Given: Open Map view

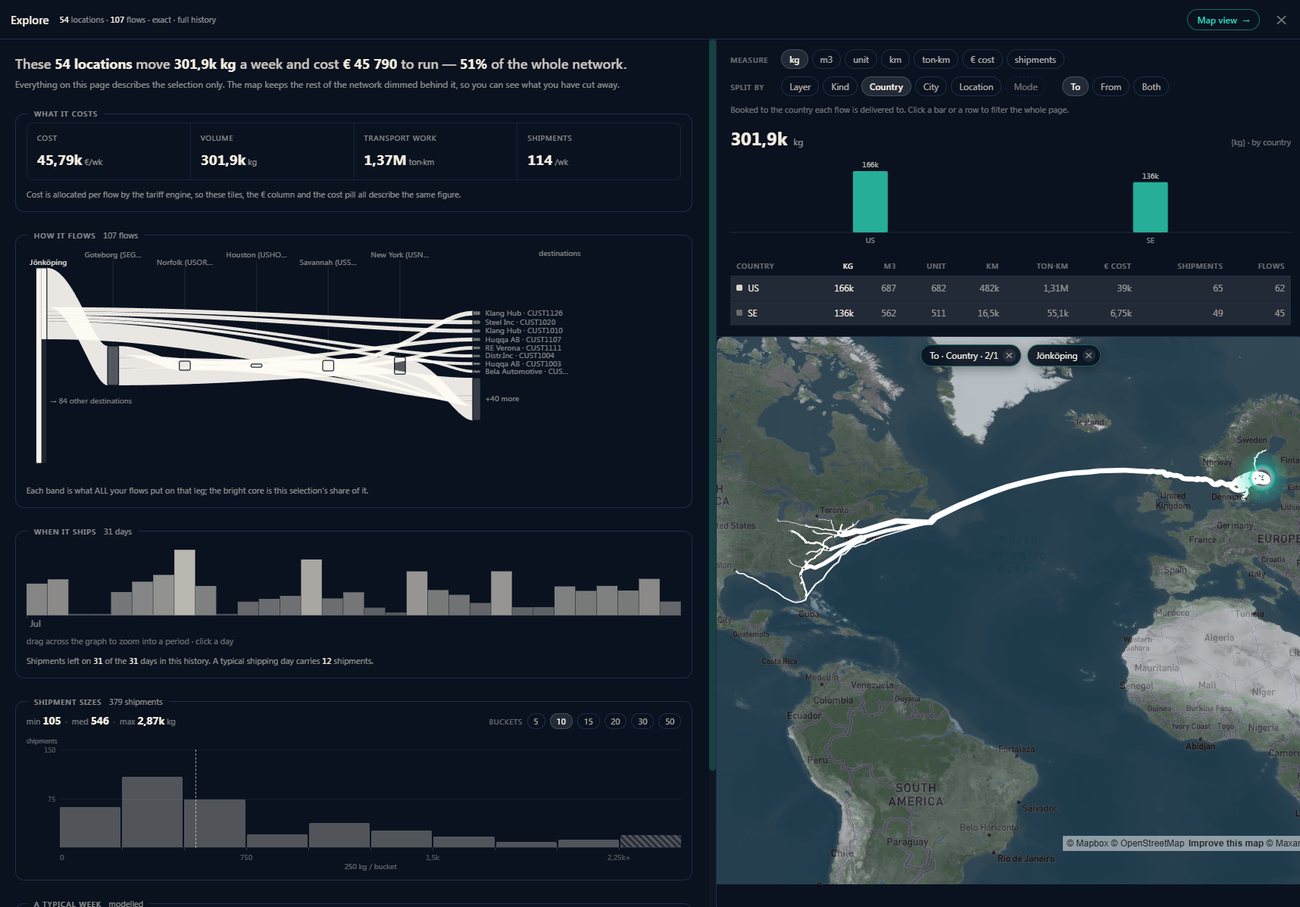Looking at the screenshot, I should pos(1223,20).
